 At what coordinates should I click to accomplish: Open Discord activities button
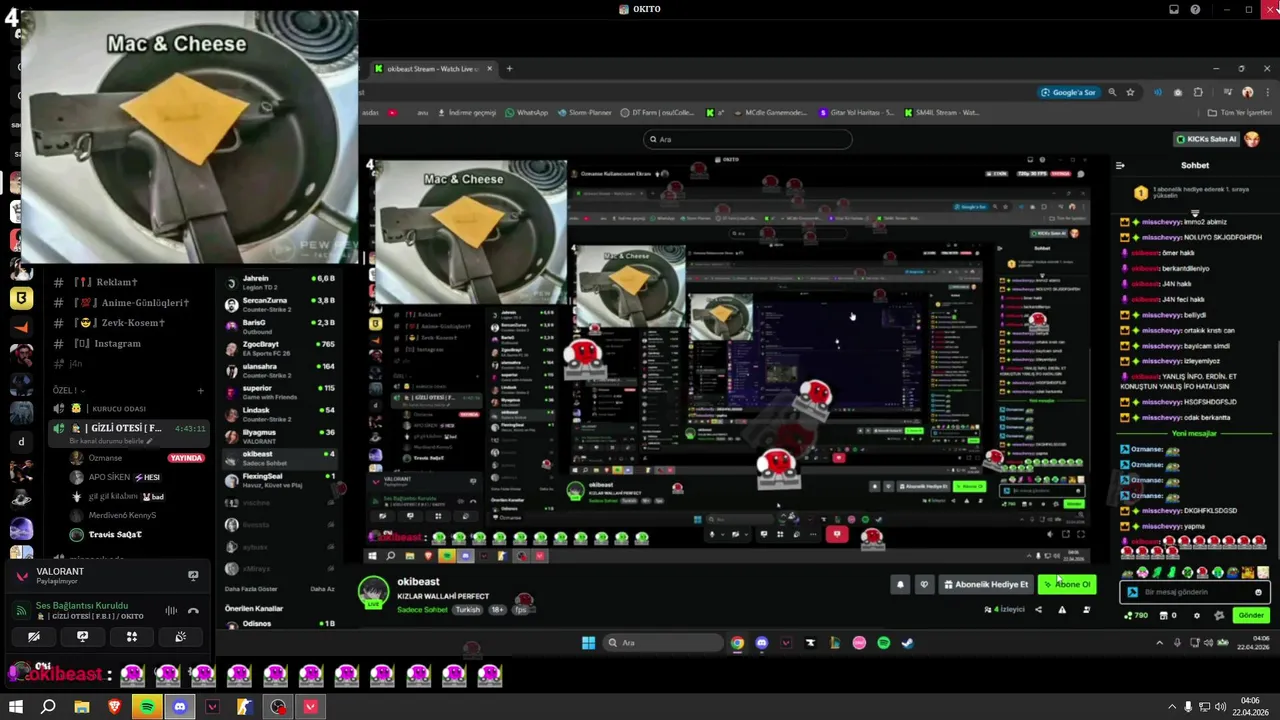tap(131, 636)
